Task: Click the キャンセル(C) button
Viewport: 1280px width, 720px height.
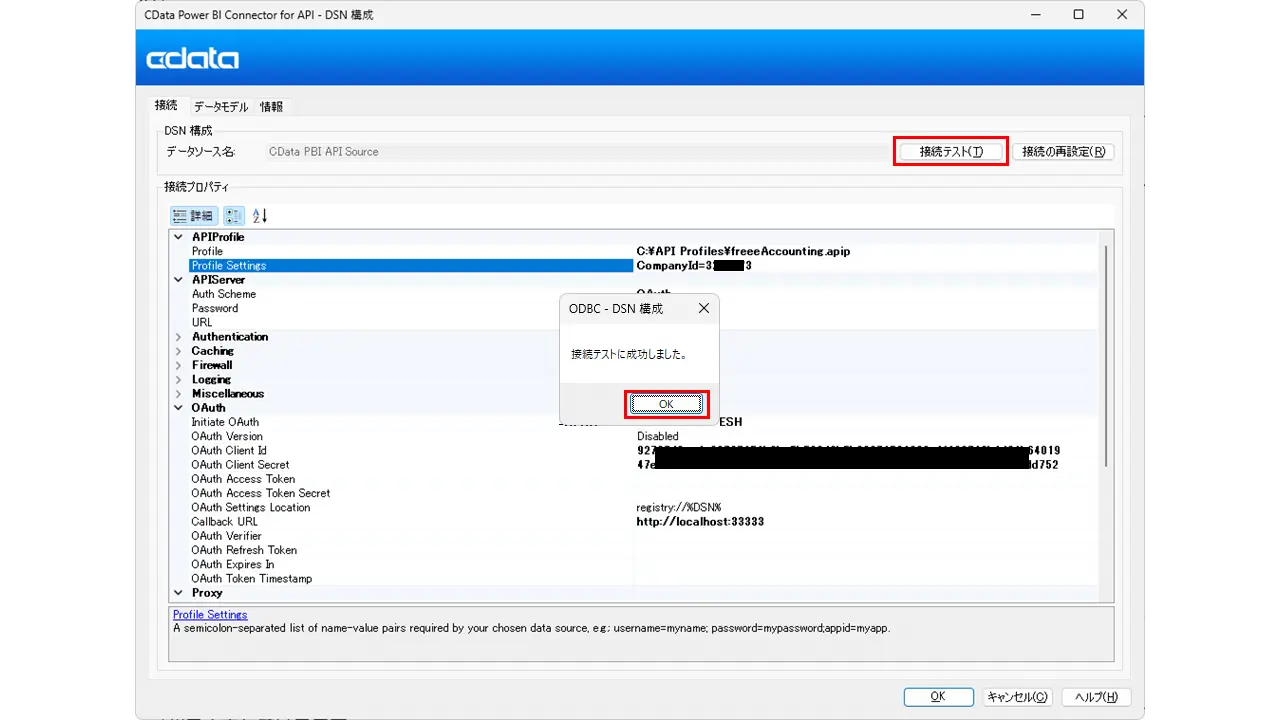Action: (x=1017, y=697)
